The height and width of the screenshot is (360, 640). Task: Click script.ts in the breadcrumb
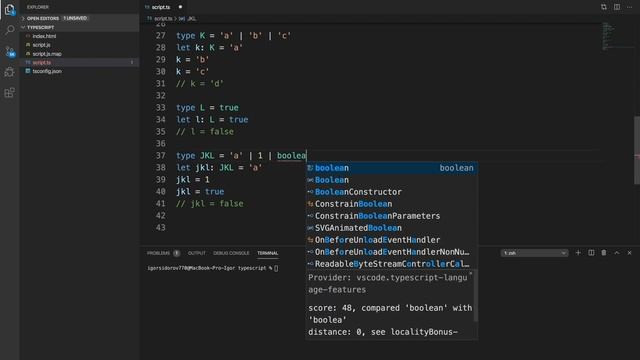tap(162, 19)
